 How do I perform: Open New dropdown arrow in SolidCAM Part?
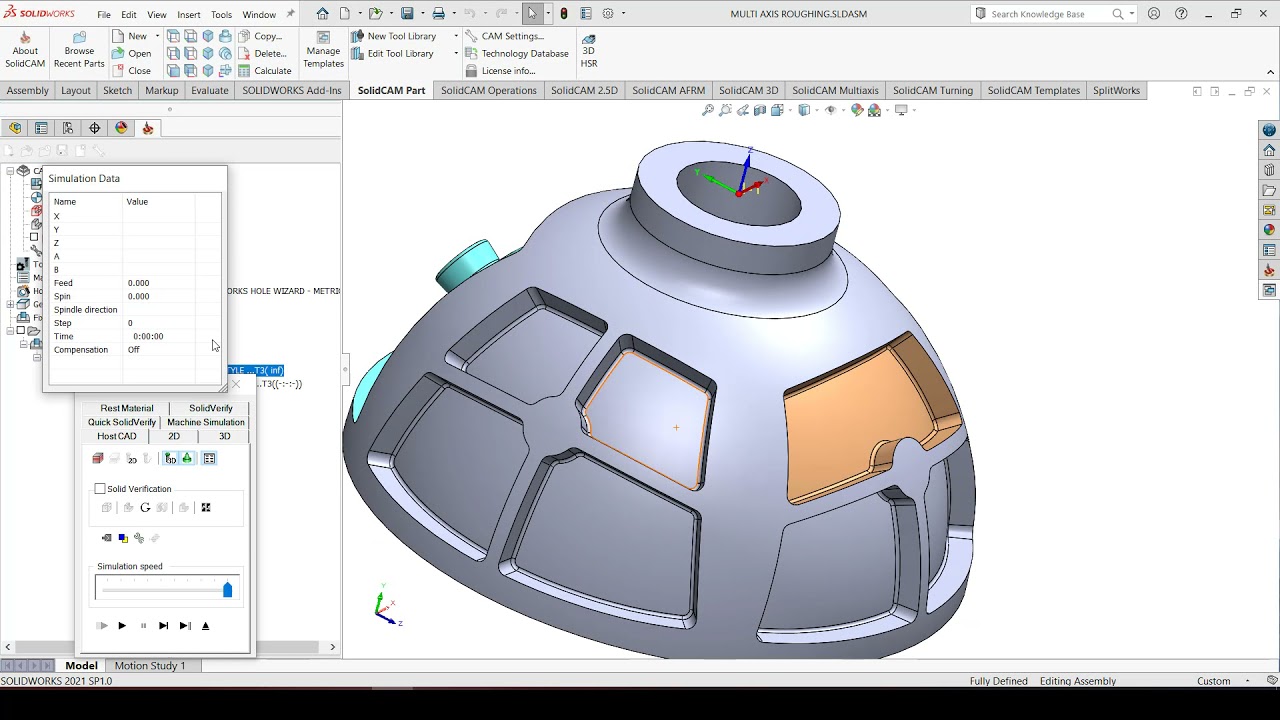tap(158, 36)
